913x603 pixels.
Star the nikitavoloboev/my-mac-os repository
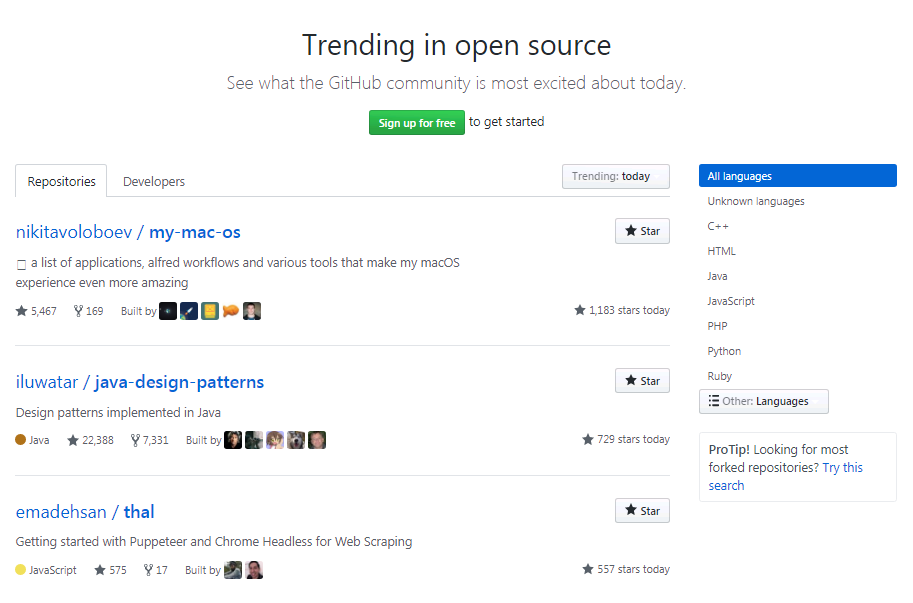coord(641,231)
